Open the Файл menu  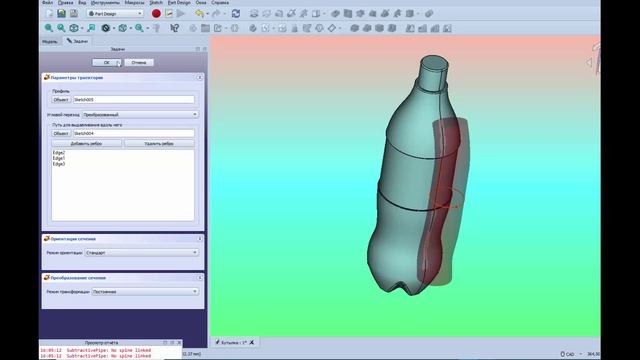[47, 2]
